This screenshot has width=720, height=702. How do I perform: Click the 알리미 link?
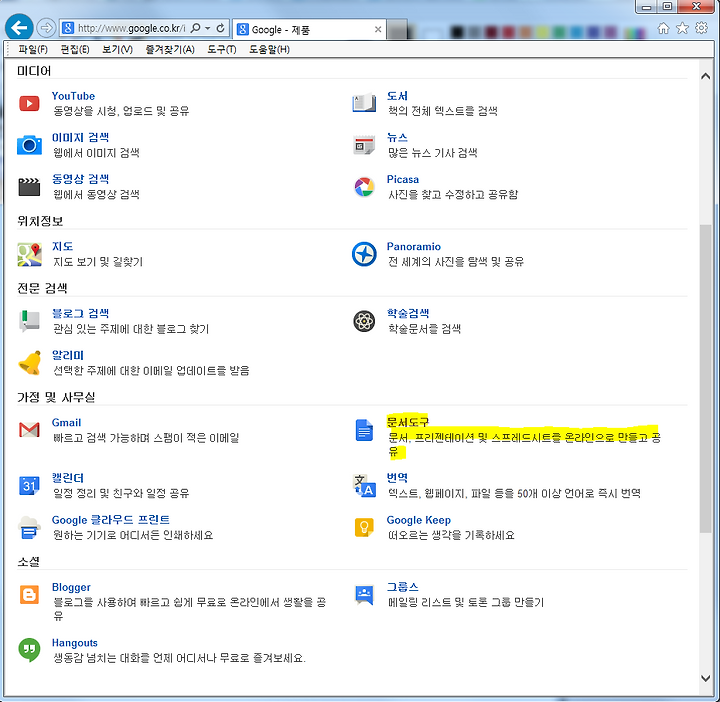coord(68,355)
